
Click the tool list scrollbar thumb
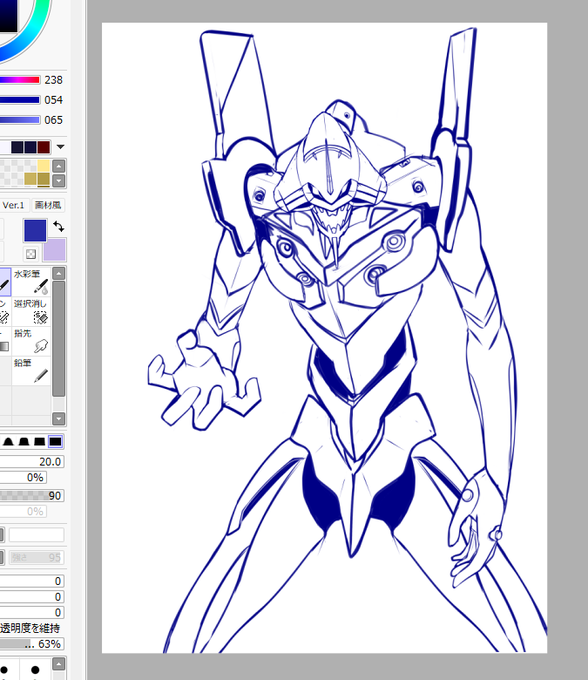point(59,338)
